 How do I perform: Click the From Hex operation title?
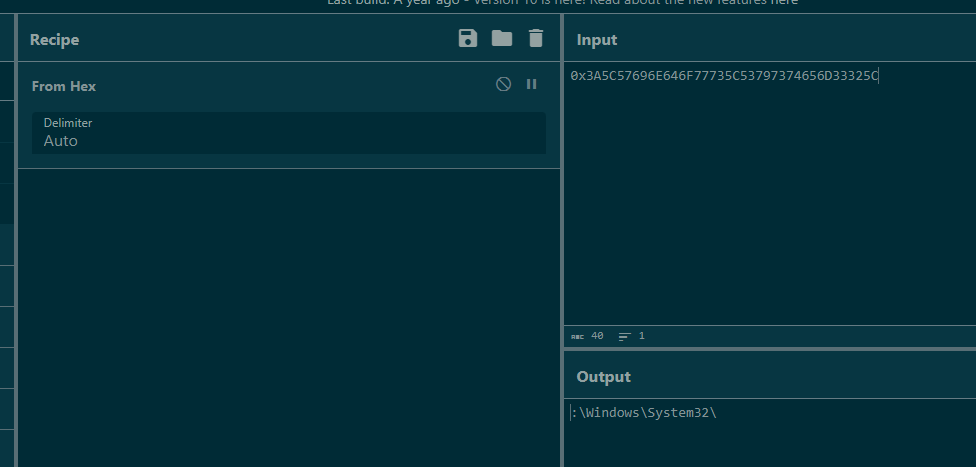tap(64, 86)
